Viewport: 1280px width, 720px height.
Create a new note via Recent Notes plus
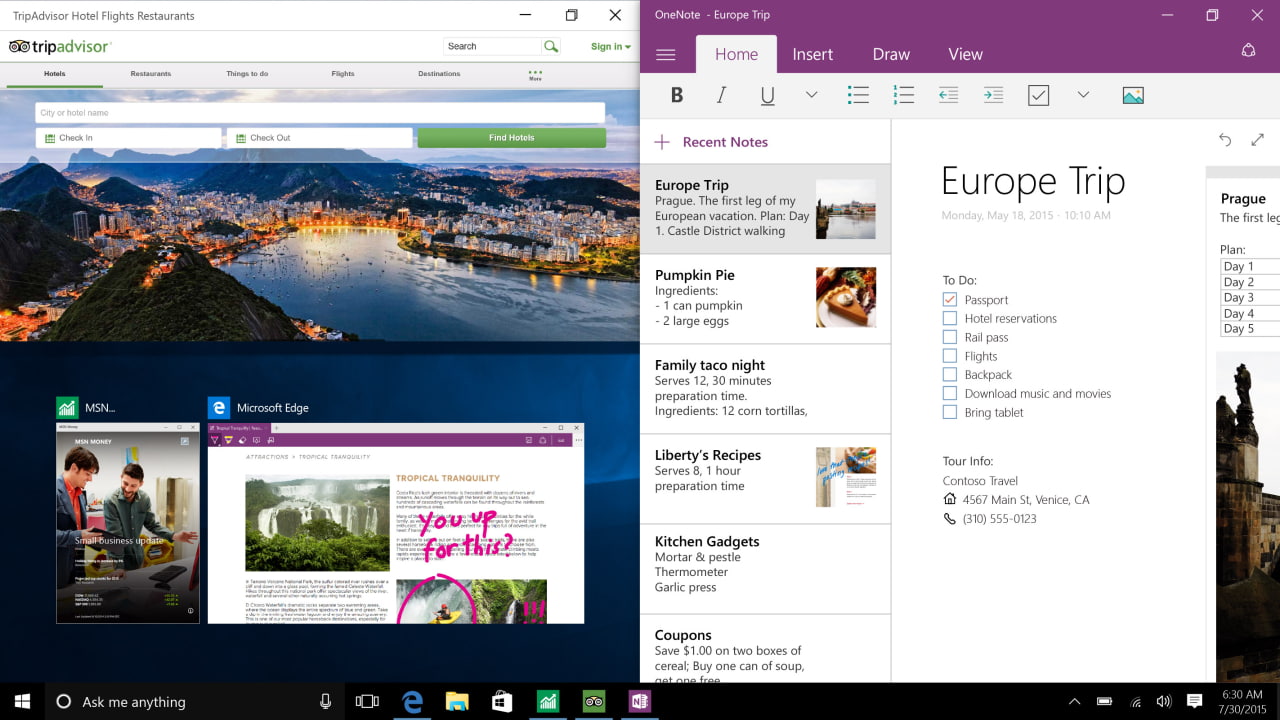pyautogui.click(x=662, y=142)
